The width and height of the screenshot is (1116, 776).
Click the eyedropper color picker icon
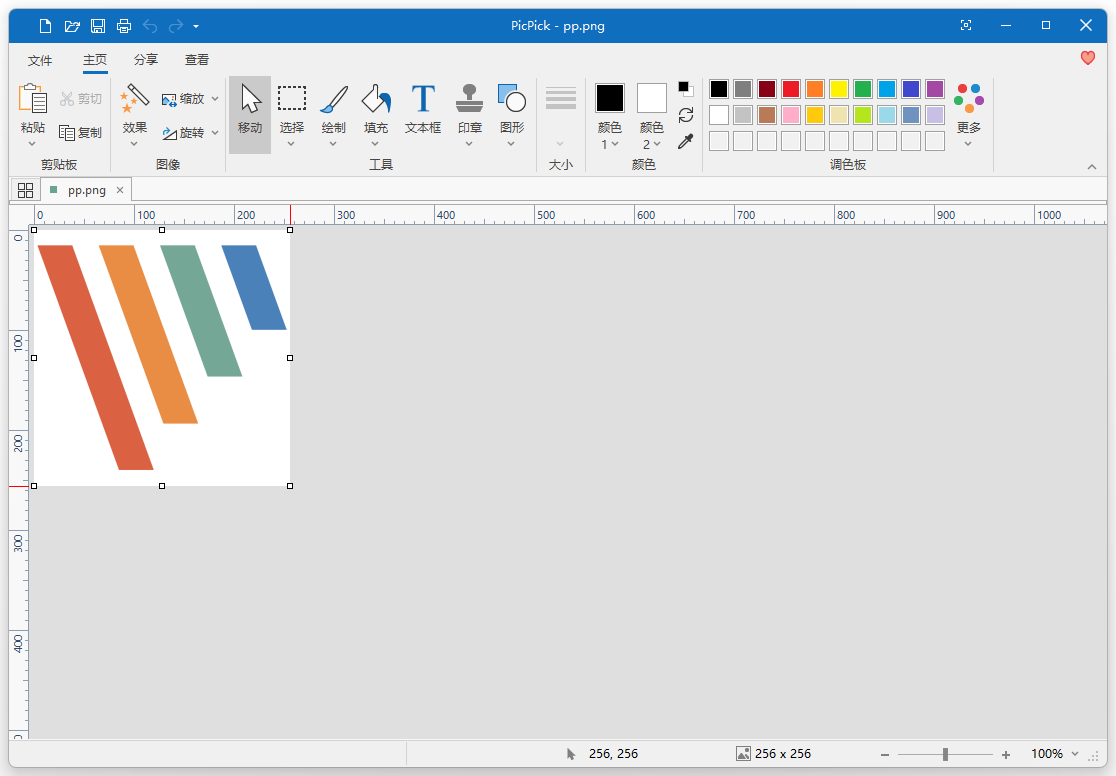[x=685, y=142]
